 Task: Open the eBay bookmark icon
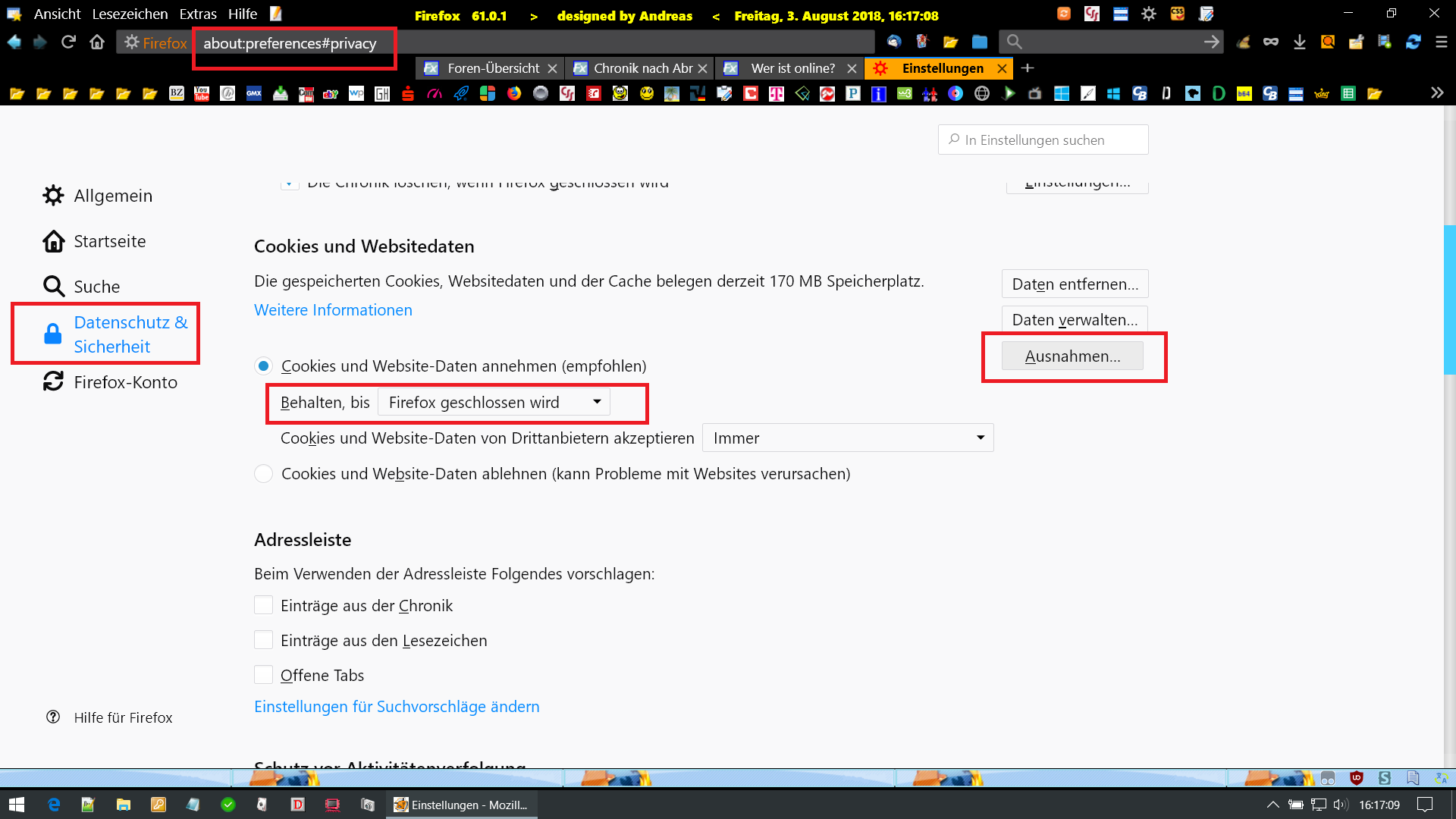pyautogui.click(x=331, y=93)
